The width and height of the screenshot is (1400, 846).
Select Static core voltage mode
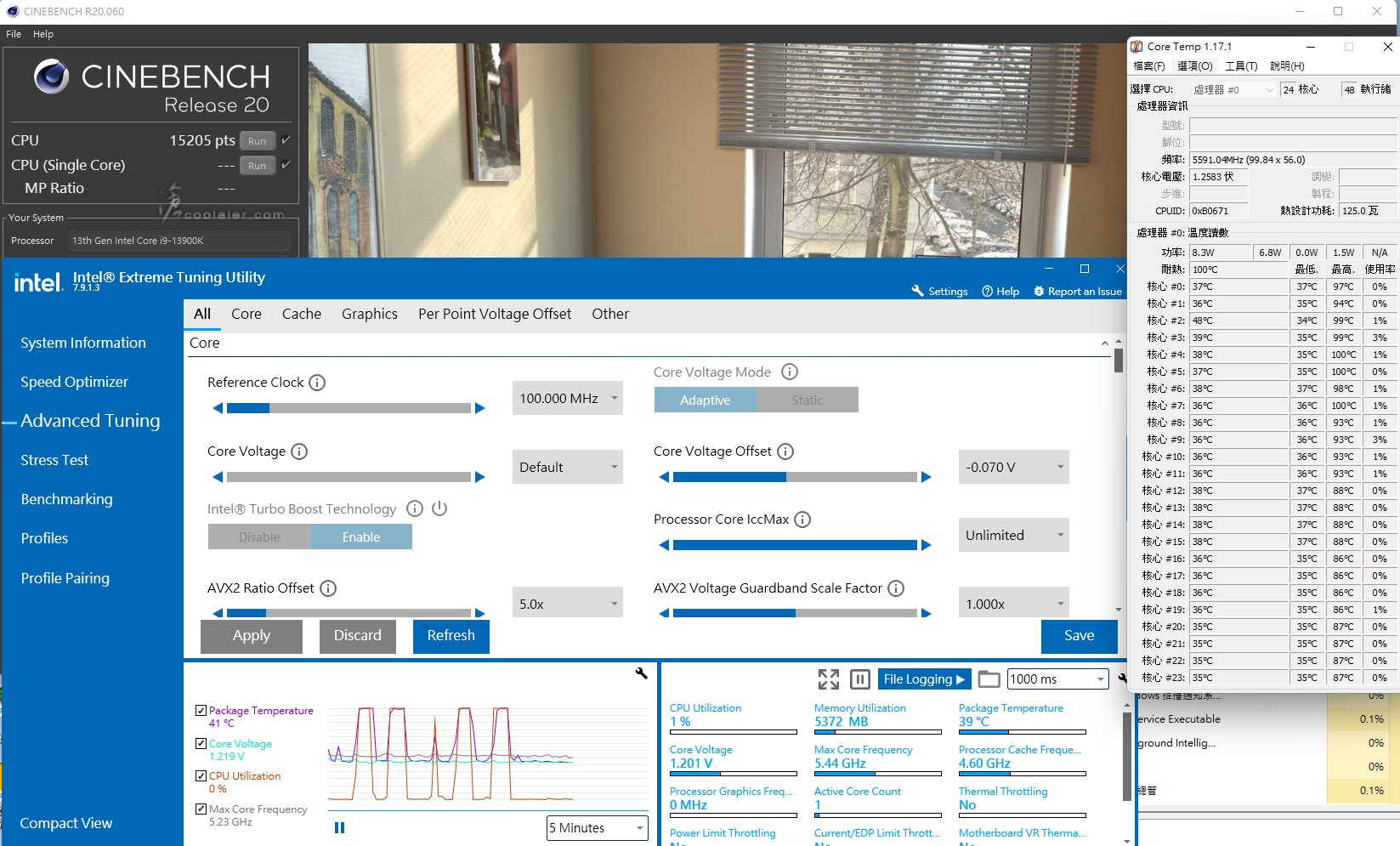click(808, 400)
